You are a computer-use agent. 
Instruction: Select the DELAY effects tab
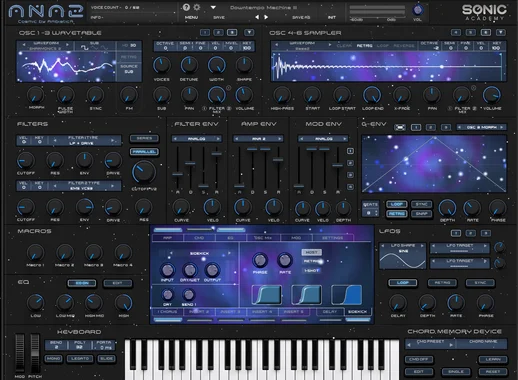pos(329,312)
